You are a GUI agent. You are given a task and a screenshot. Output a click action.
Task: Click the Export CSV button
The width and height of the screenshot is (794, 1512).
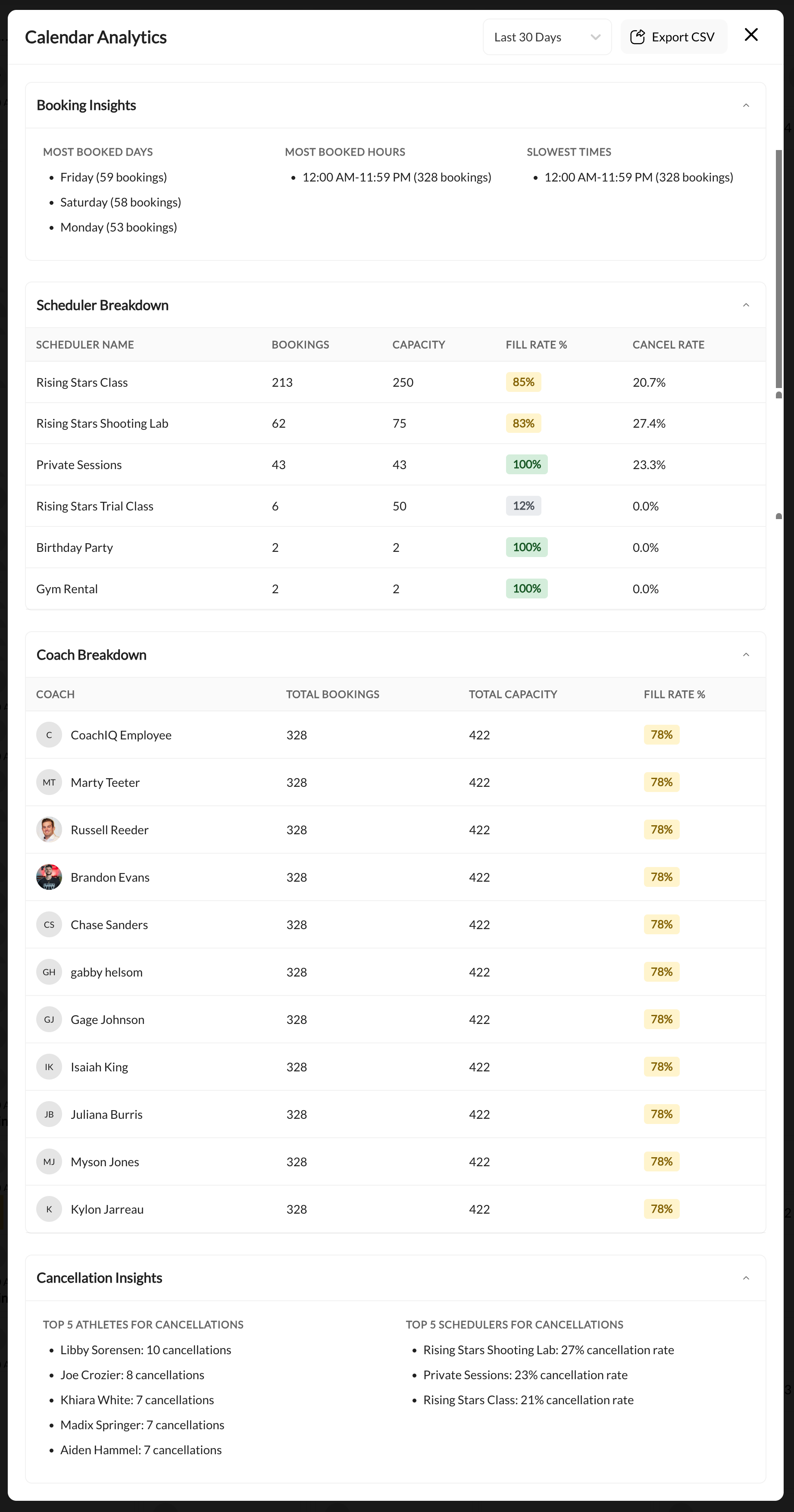tap(674, 36)
